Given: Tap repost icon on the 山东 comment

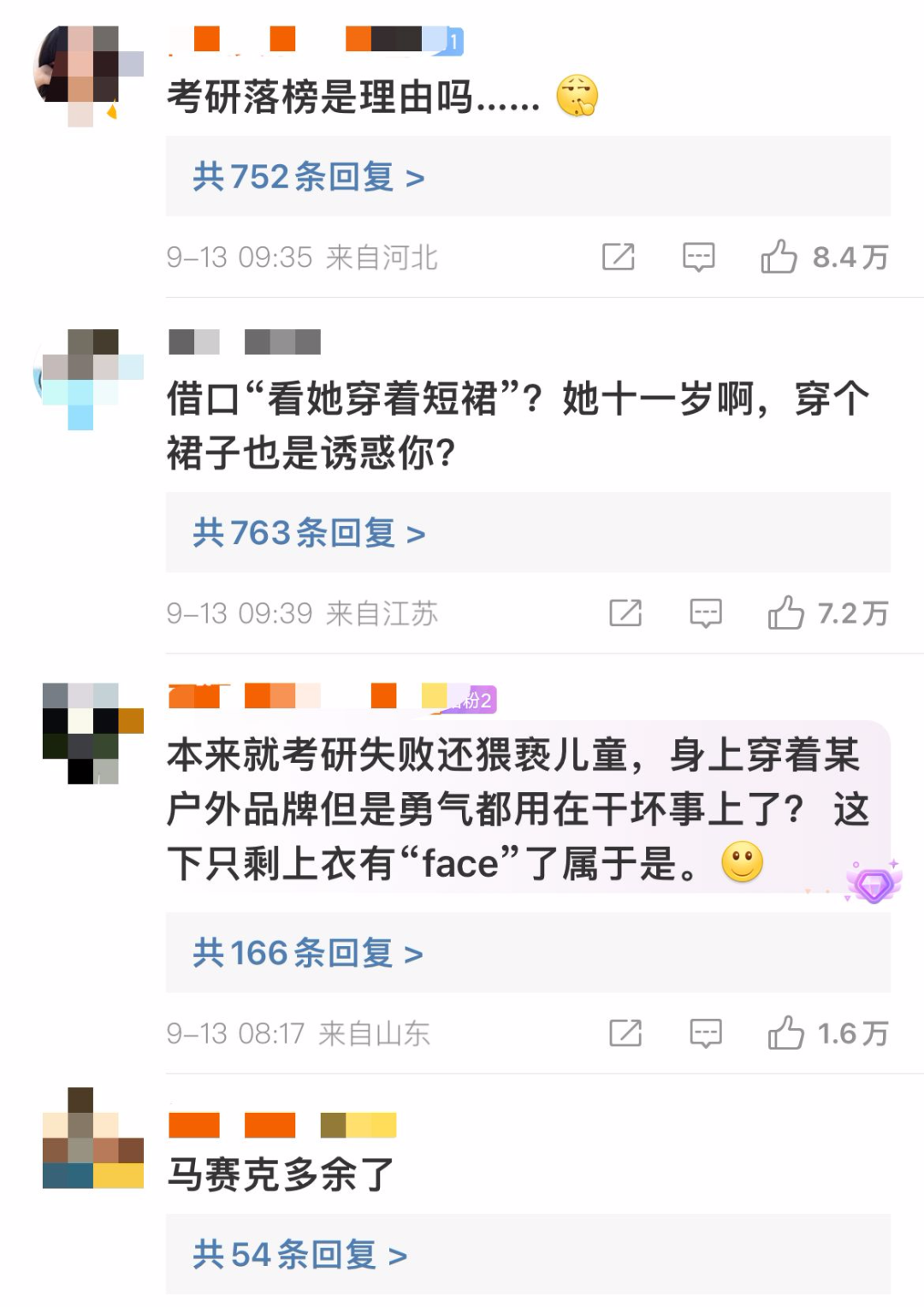Looking at the screenshot, I should (x=625, y=1033).
